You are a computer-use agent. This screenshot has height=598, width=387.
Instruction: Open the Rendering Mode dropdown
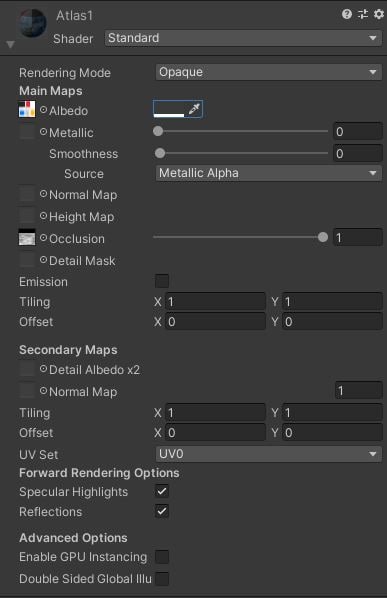point(268,72)
